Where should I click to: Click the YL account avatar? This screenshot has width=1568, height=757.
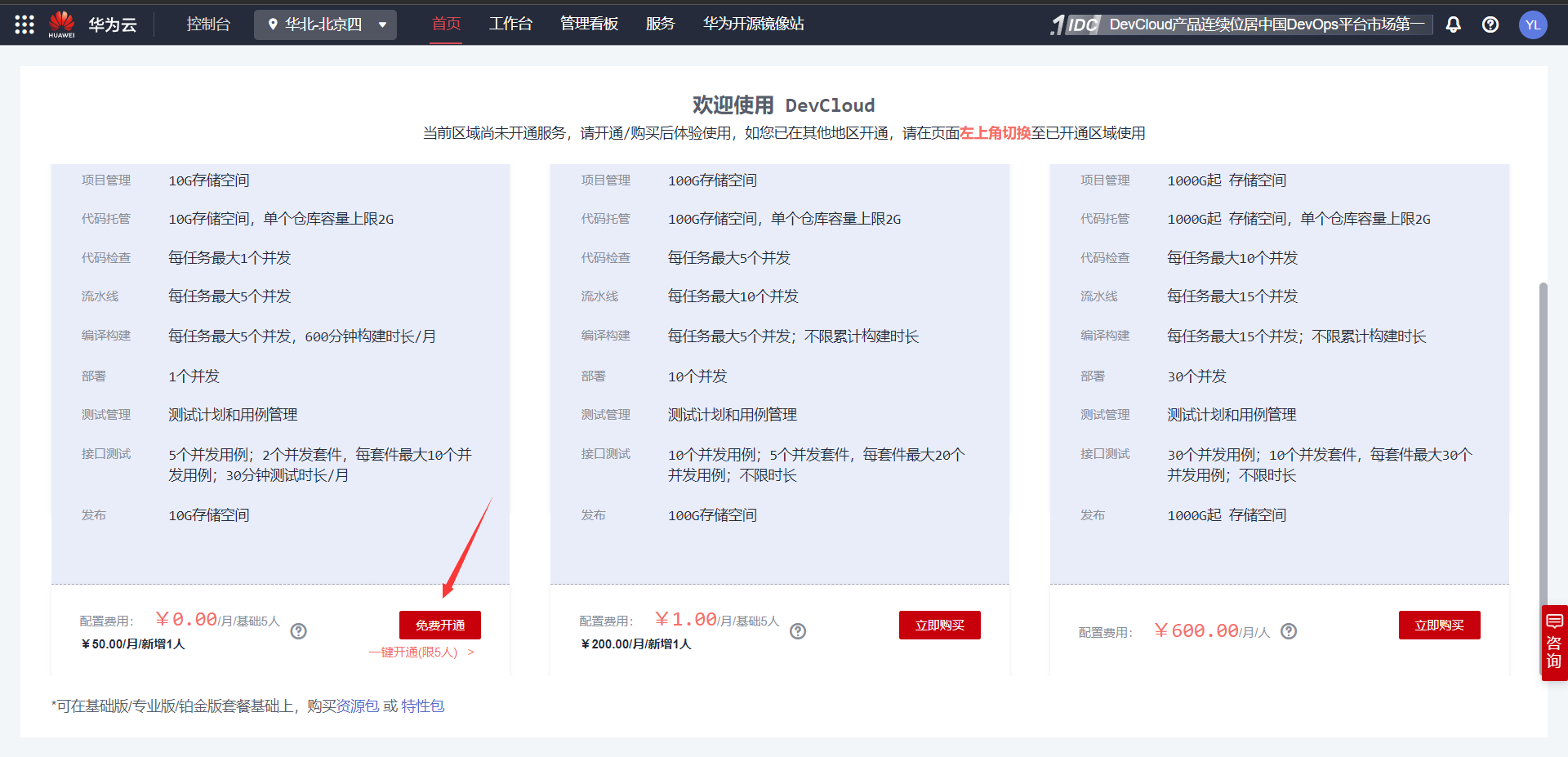click(x=1533, y=24)
